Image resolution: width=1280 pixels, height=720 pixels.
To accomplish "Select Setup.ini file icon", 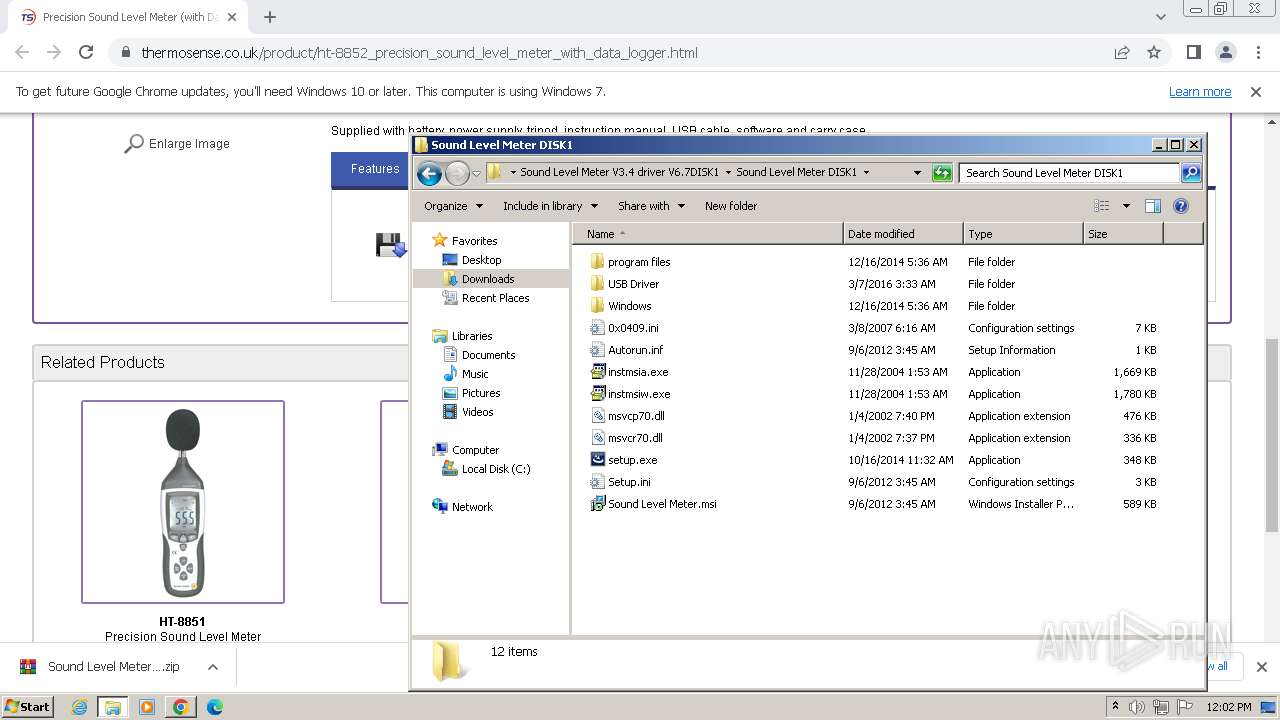I will coord(597,482).
